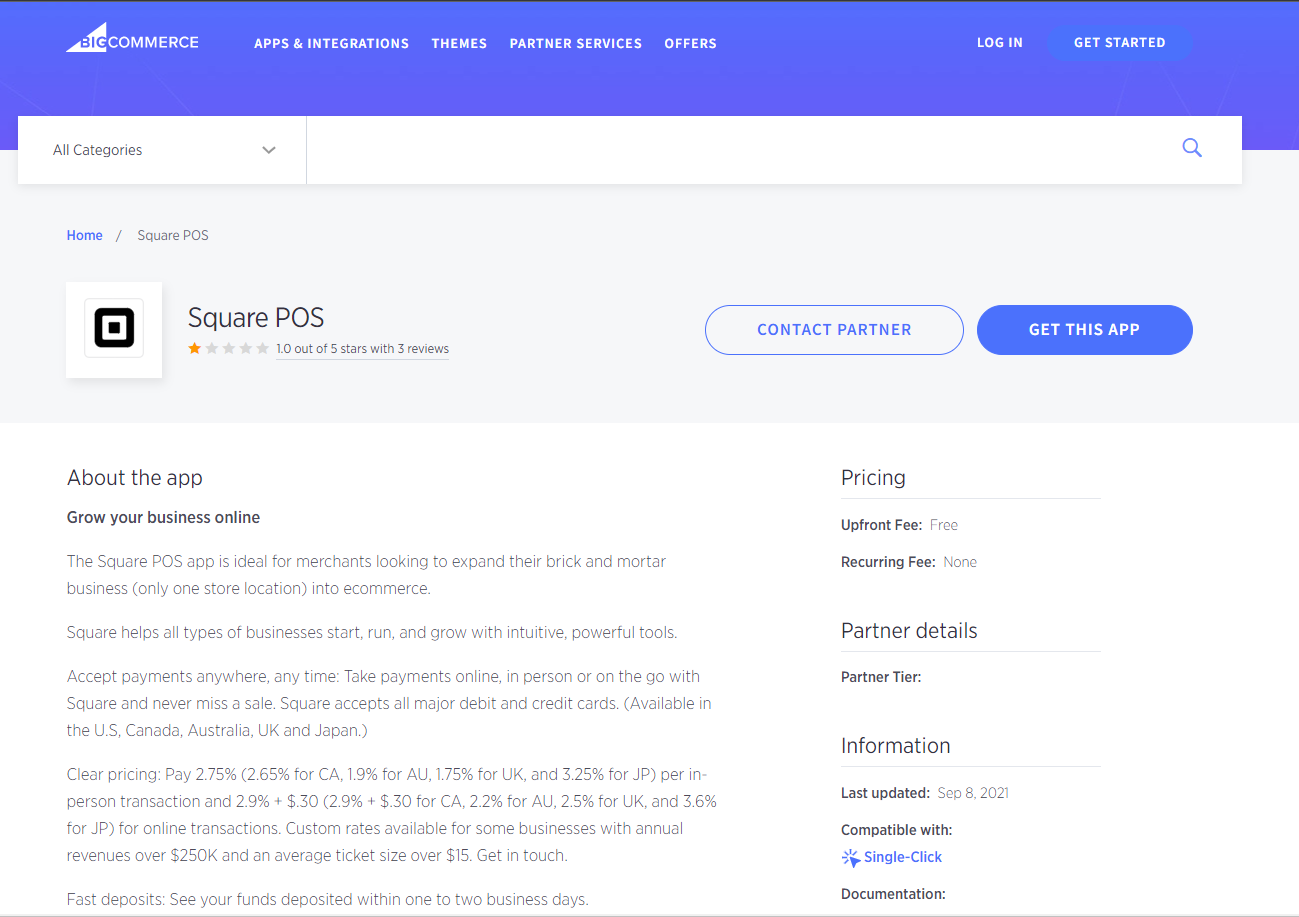This screenshot has height=917, width=1299.
Task: Click the 'Accept payments anywhere' paragraph
Action: coord(390,703)
